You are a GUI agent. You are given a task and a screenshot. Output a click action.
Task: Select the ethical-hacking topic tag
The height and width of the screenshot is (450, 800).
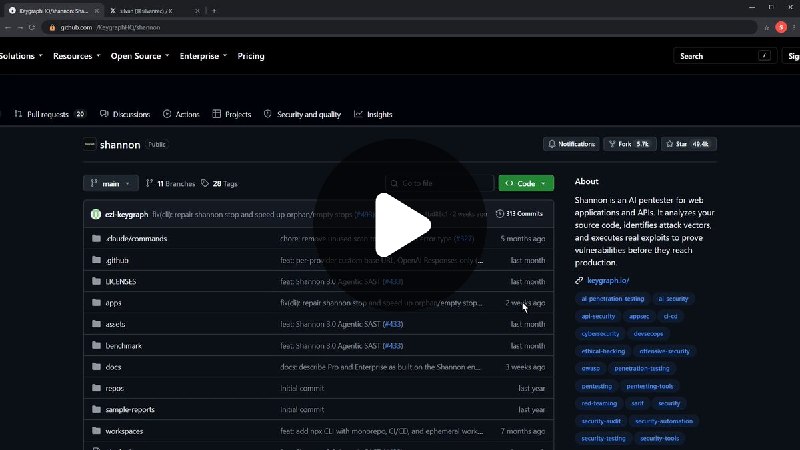click(x=603, y=351)
